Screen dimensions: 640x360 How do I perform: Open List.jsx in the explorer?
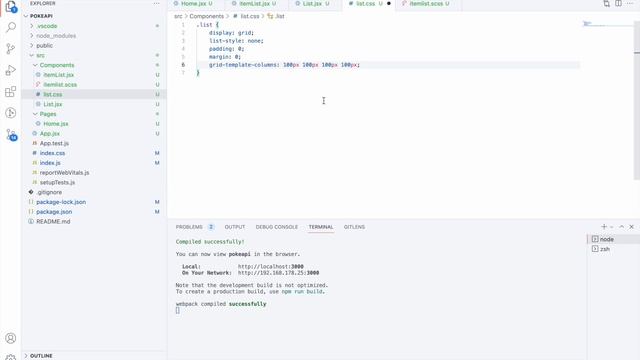coord(53,104)
